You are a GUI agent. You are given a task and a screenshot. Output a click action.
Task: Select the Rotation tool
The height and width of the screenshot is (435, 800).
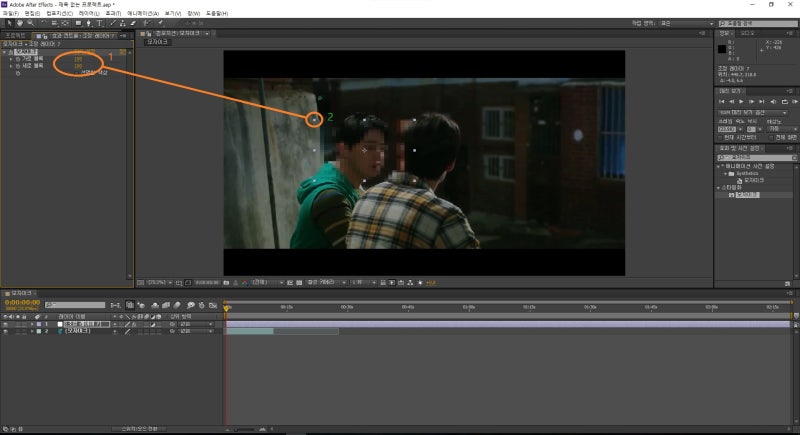pos(44,23)
